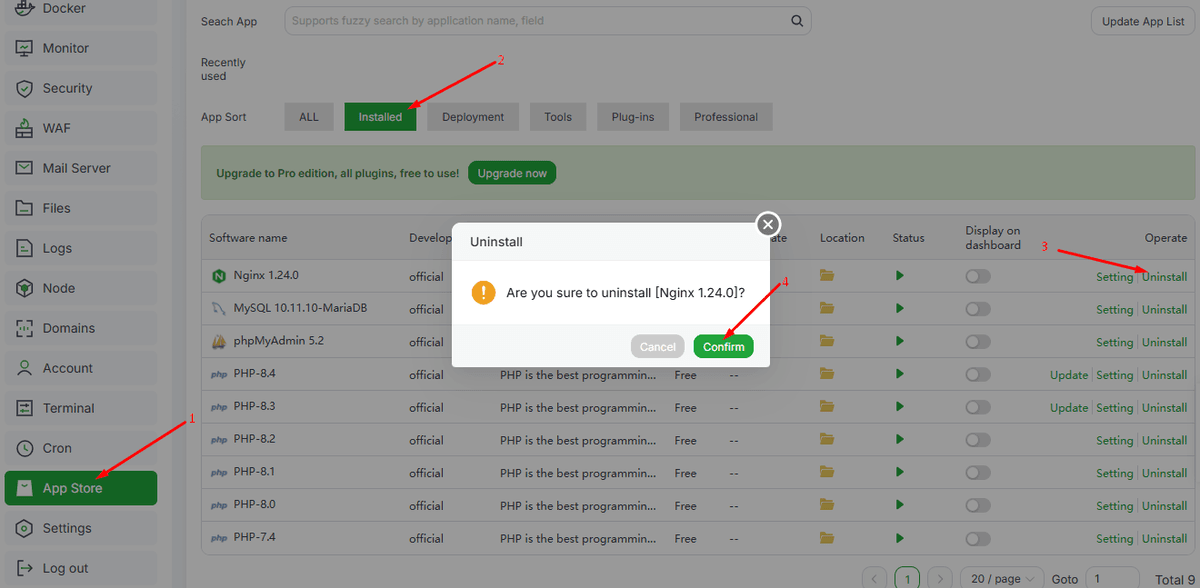Click the search magnifier icon
The image size is (1200, 588).
point(797,21)
